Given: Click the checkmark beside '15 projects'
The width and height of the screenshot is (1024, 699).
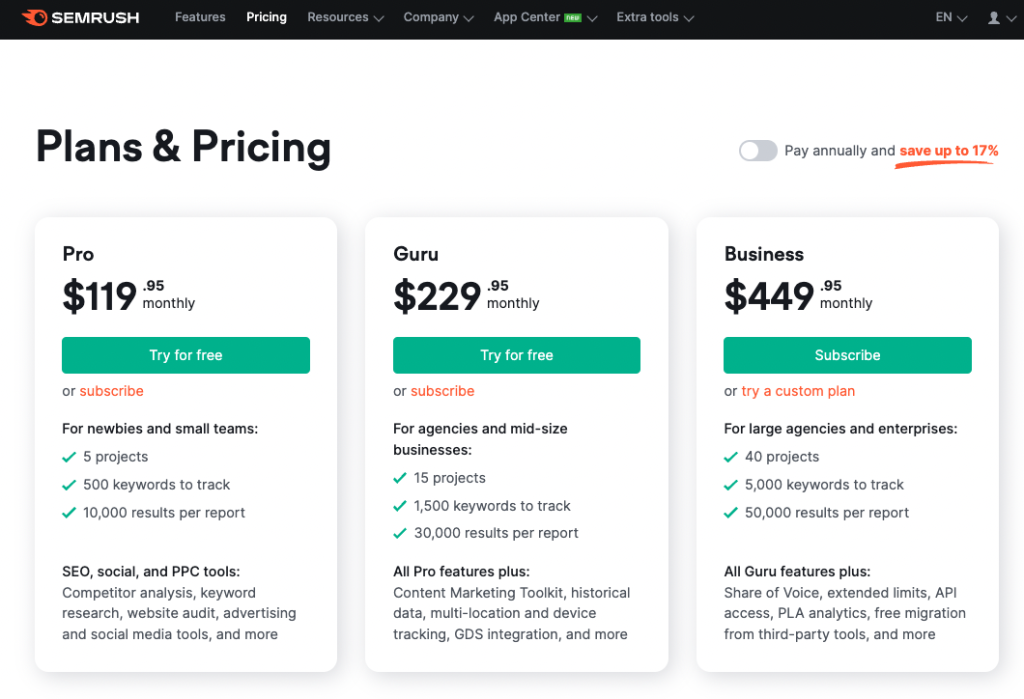Looking at the screenshot, I should (400, 478).
